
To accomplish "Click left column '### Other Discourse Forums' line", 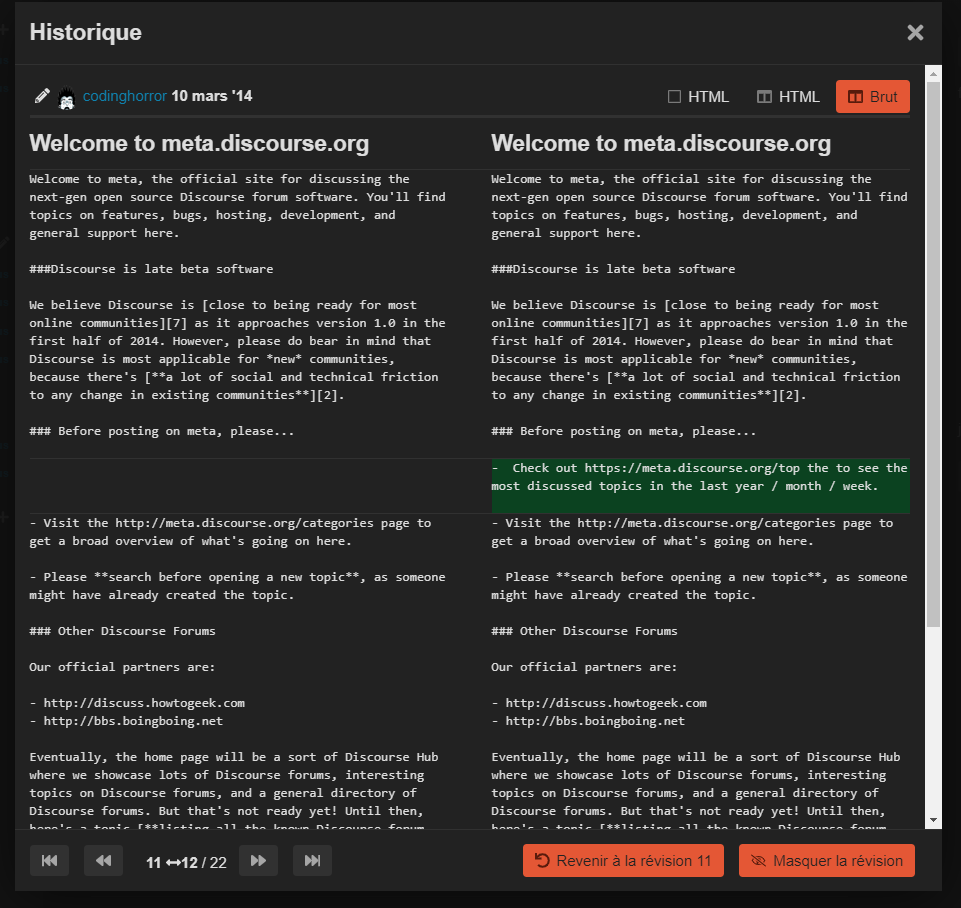I will 123,631.
